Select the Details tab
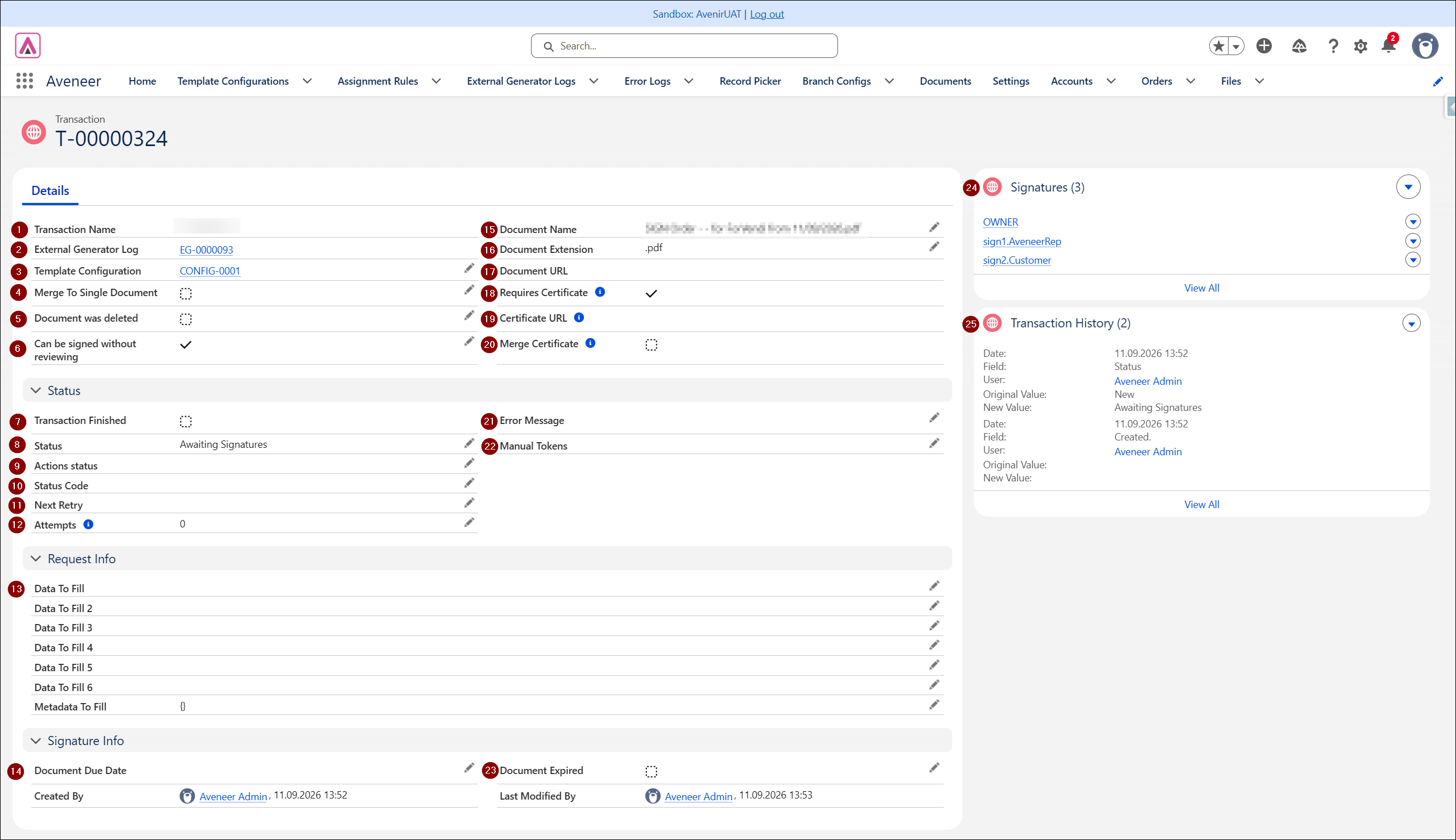This screenshot has height=840, width=1456. point(50,191)
